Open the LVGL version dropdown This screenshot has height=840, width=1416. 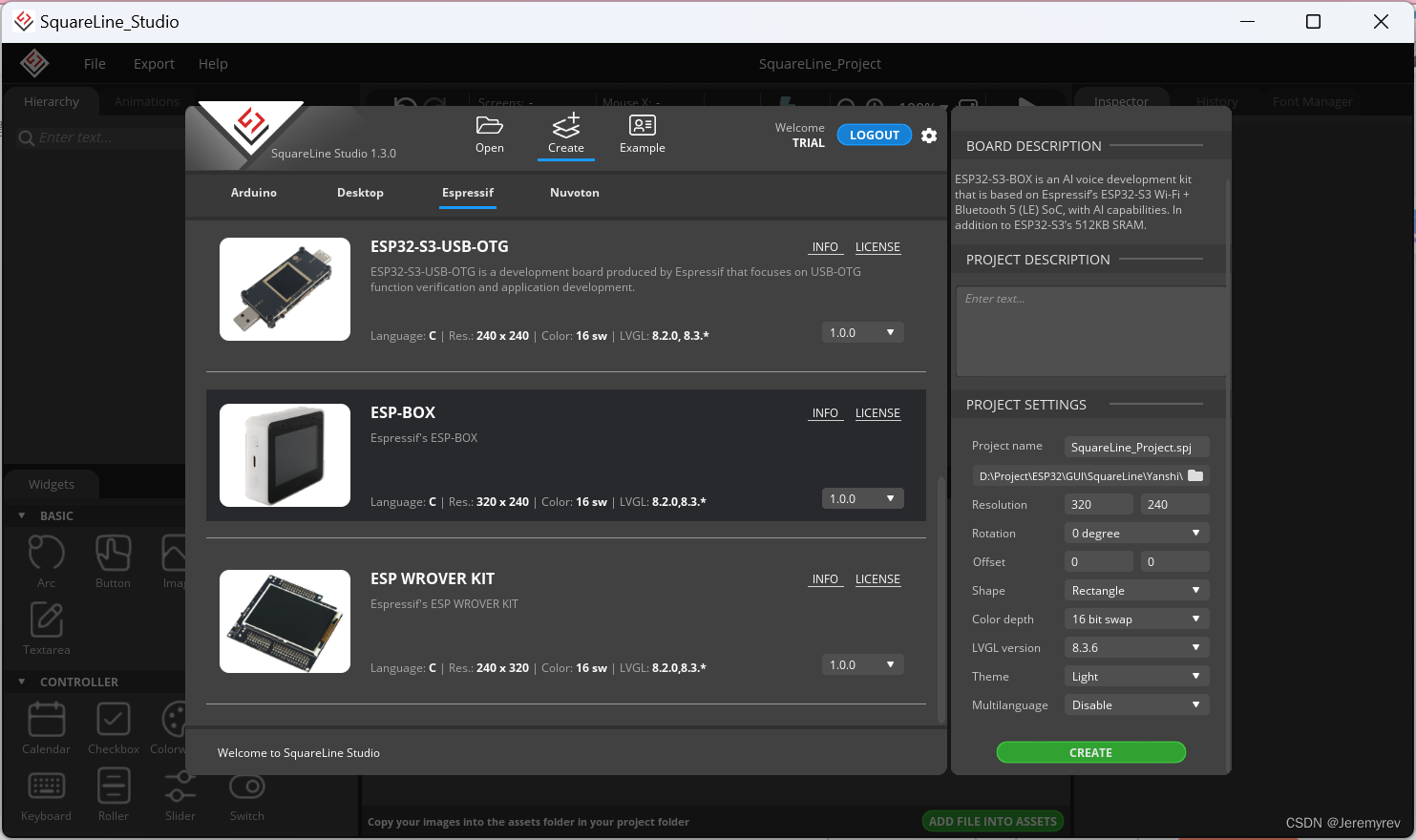tap(1136, 647)
